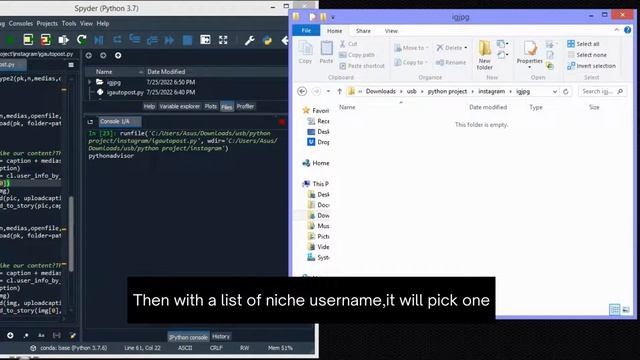Image resolution: width=640 pixels, height=360 pixels.
Task: Collapse the Explorer ribbon with chevron
Action: [616, 30]
